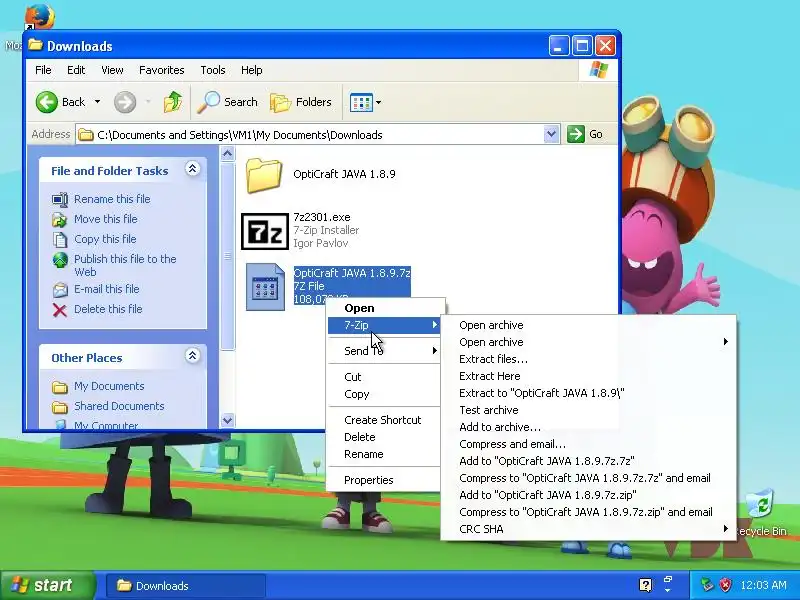The width and height of the screenshot is (800, 600).
Task: Click the E-mail this file envelope icon
Action: coord(60,290)
